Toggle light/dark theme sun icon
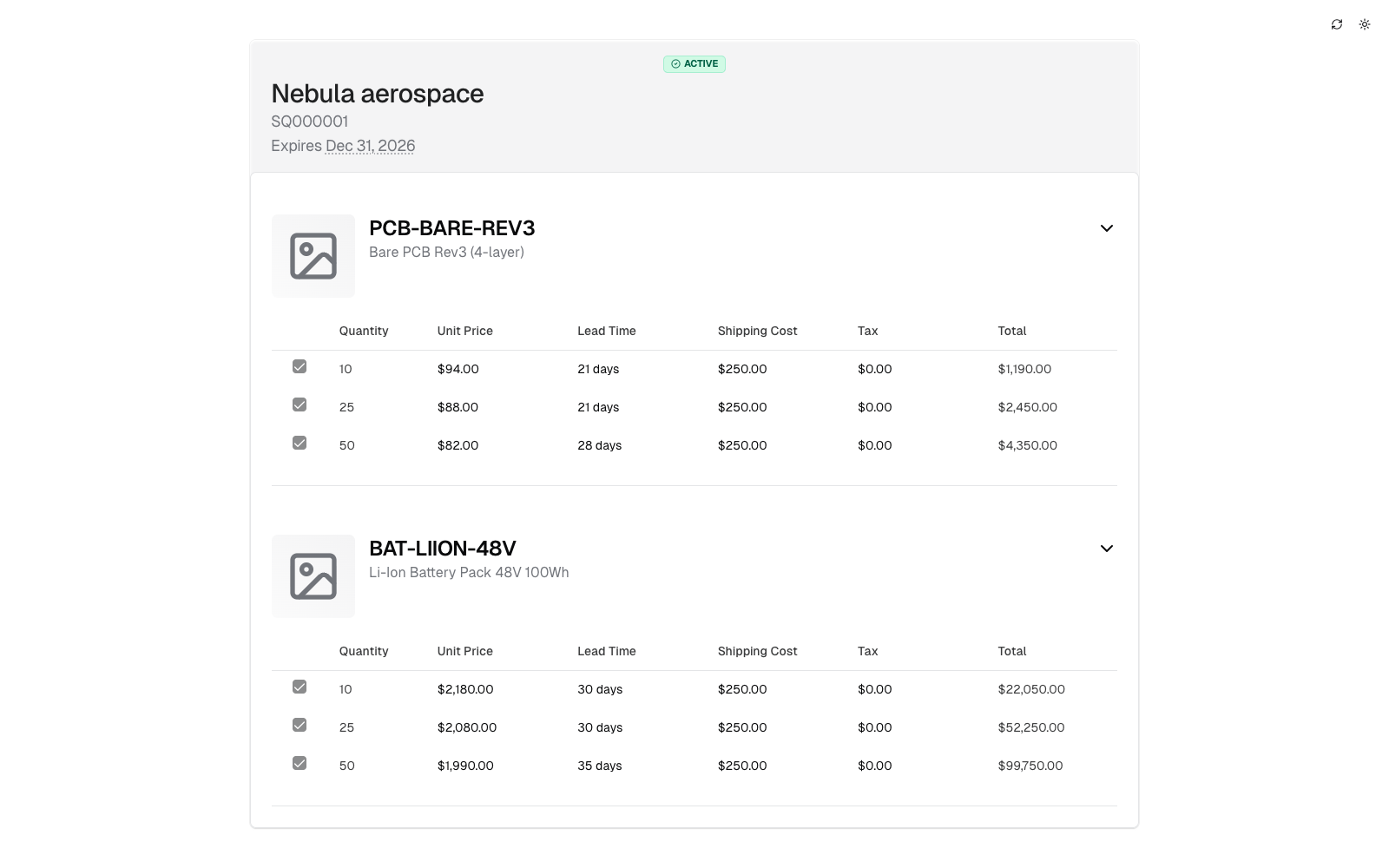 [x=1365, y=24]
